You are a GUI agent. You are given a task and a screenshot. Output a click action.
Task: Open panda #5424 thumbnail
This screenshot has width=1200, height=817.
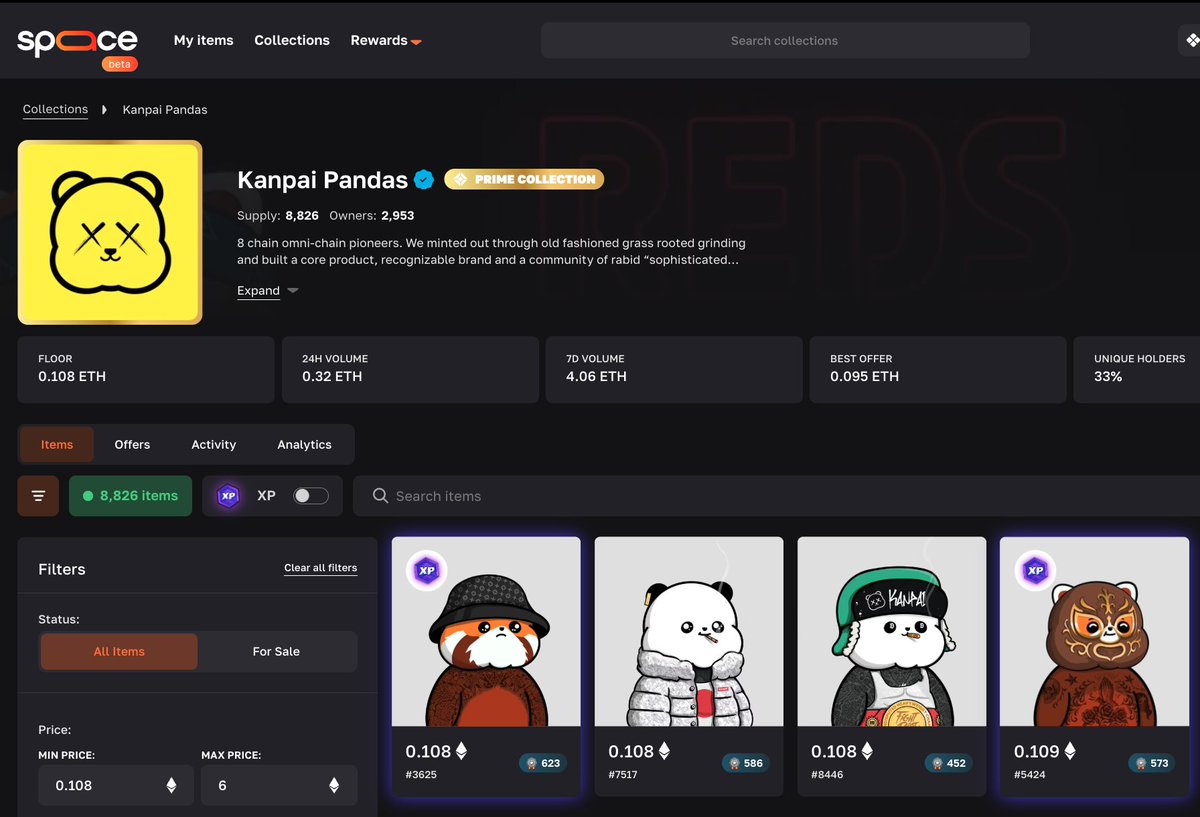pos(1095,631)
